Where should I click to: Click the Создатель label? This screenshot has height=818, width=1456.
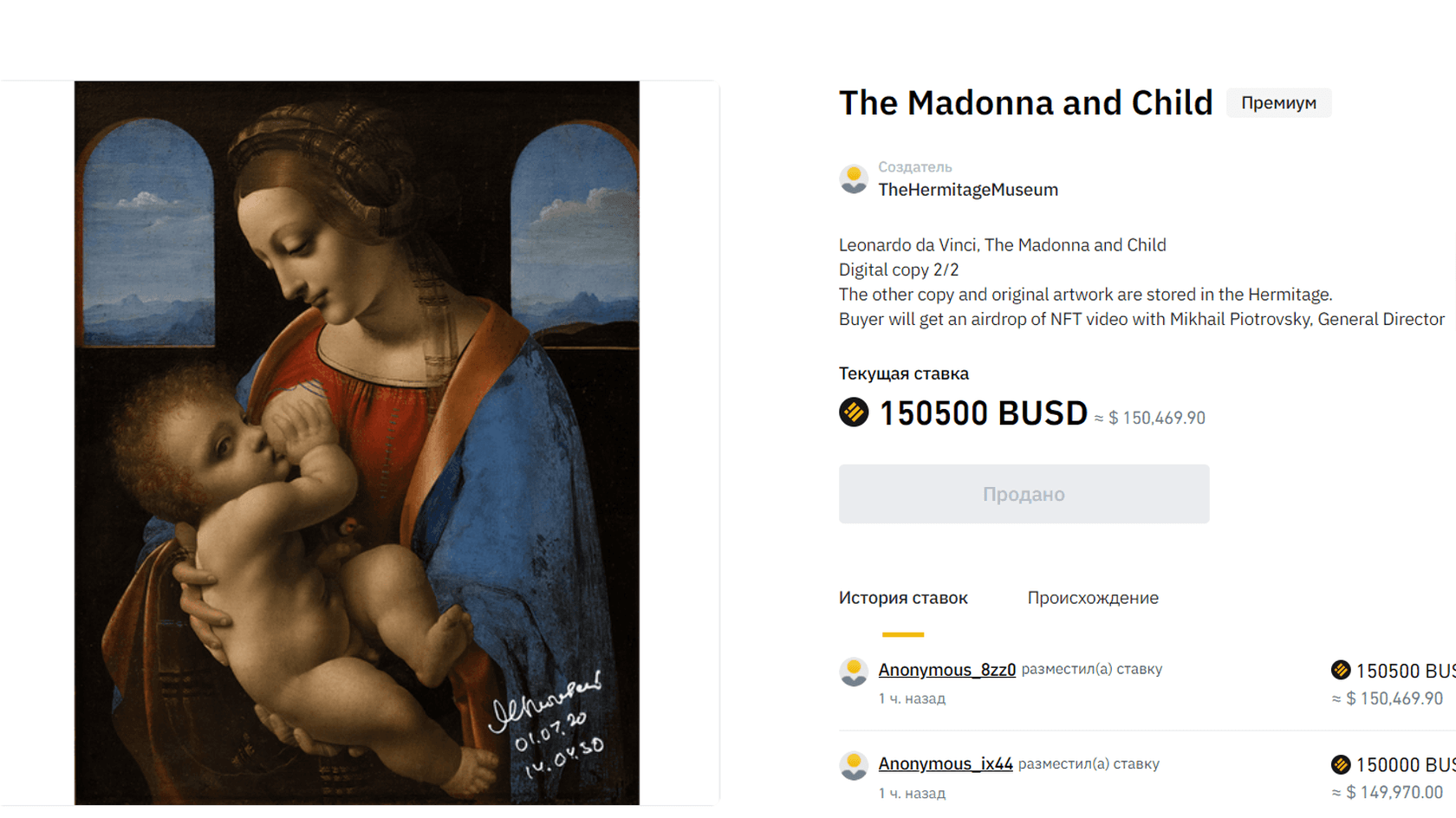coord(914,166)
